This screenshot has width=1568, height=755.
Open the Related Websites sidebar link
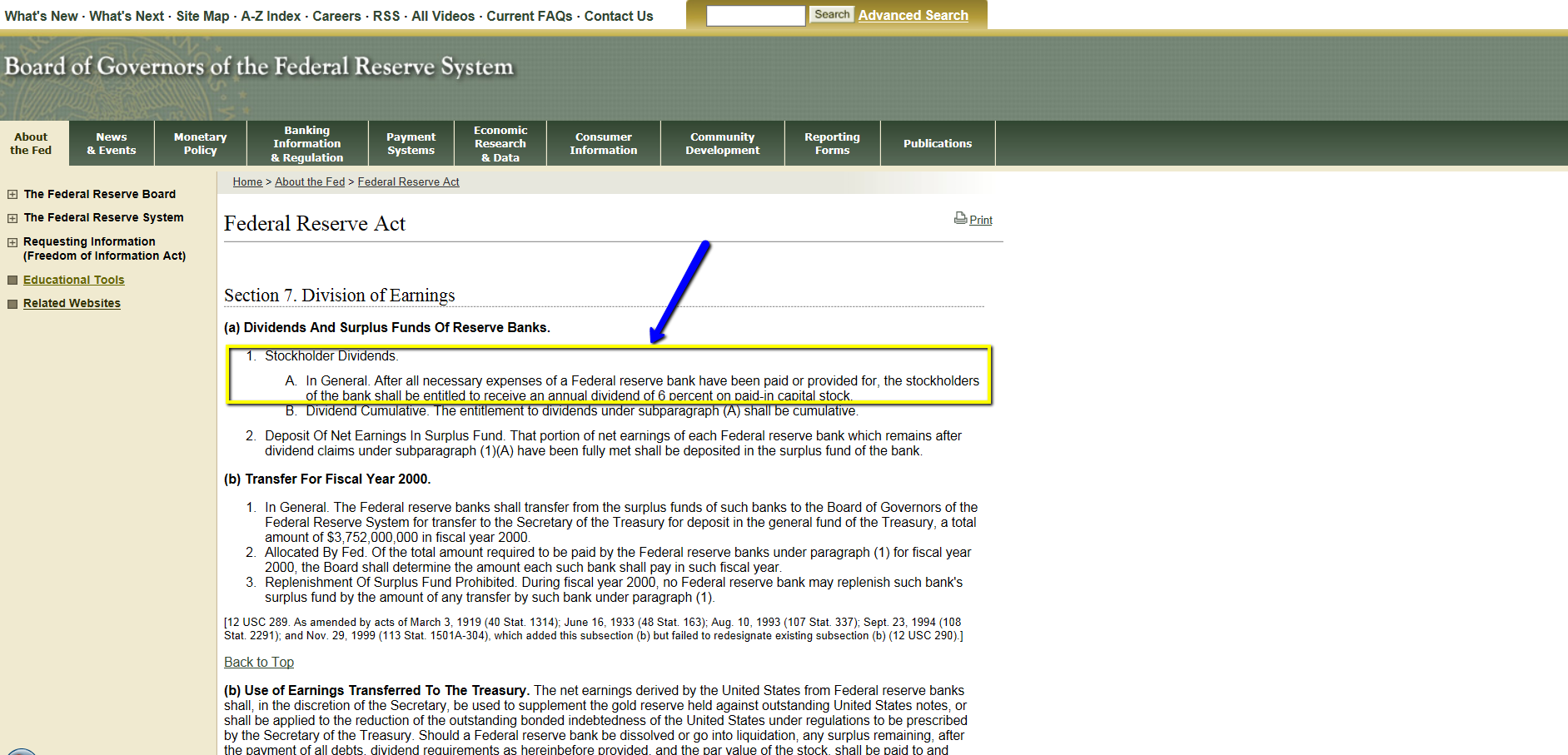point(72,303)
